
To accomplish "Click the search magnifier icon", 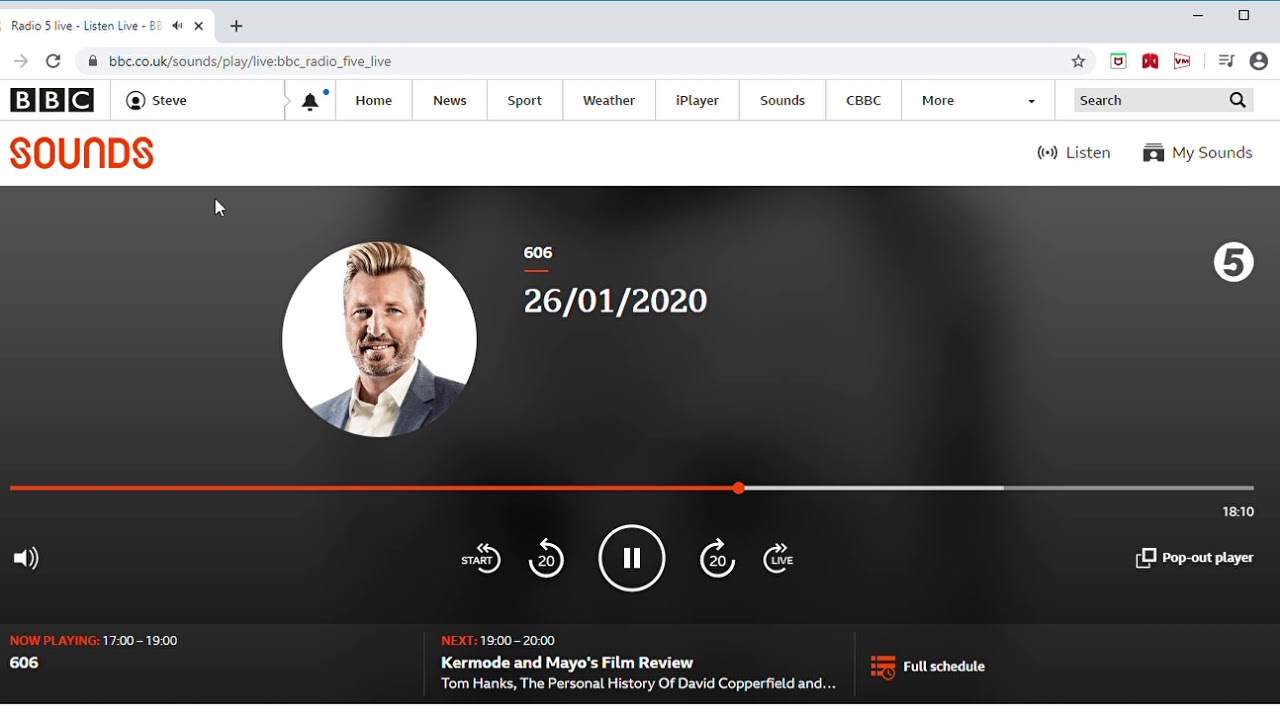I will tap(1238, 100).
